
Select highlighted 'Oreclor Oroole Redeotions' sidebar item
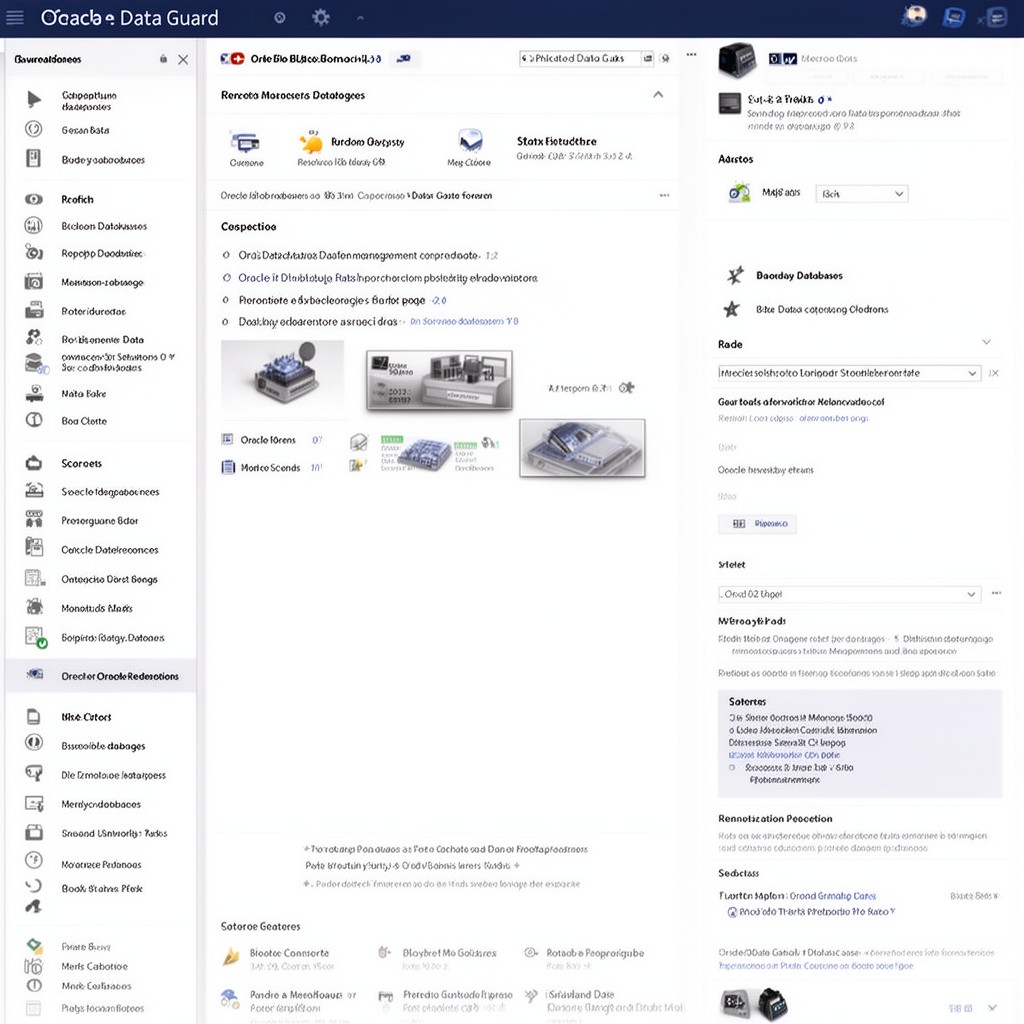(101, 676)
